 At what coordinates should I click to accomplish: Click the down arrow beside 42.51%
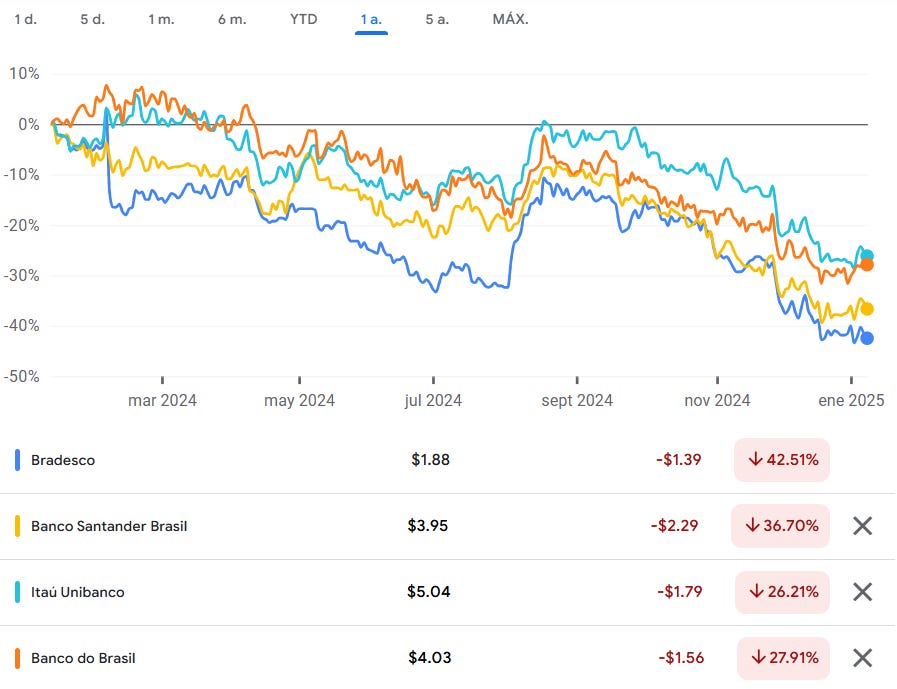[x=756, y=459]
